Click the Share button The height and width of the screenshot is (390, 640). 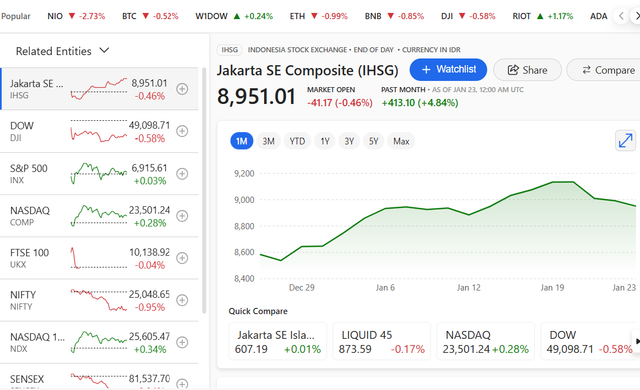click(x=527, y=70)
